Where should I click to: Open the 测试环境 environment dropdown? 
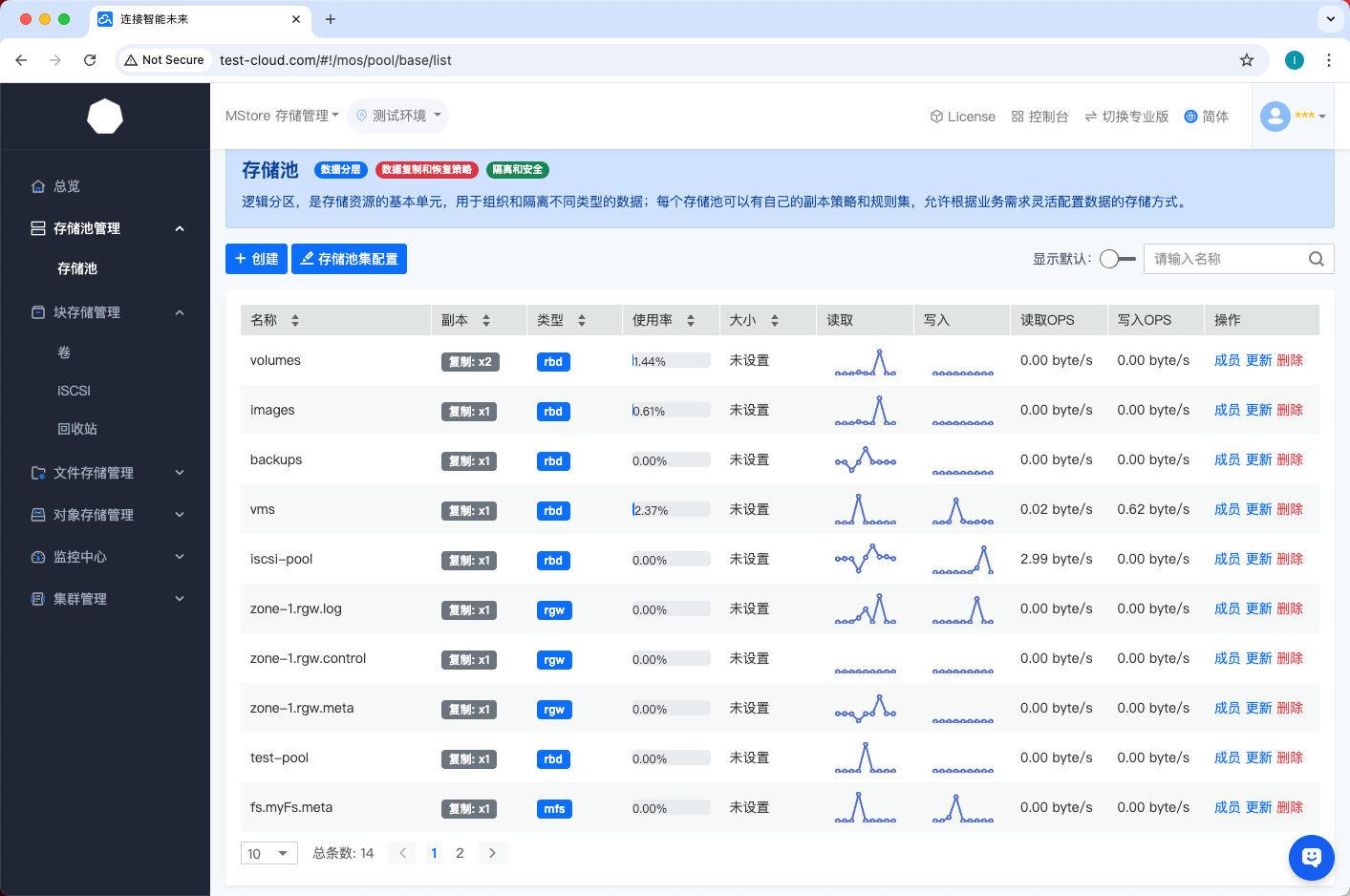[x=398, y=116]
